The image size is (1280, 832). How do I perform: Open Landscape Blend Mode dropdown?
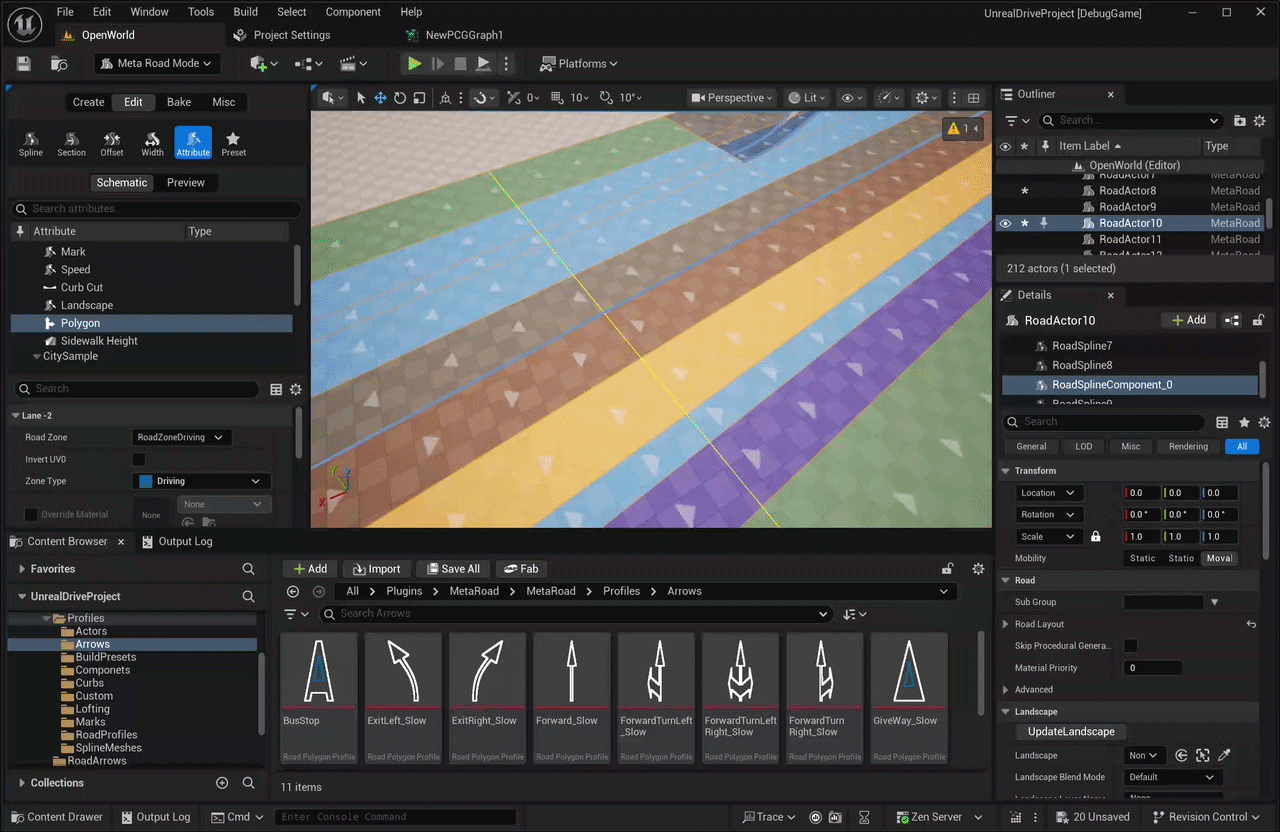pos(1171,777)
